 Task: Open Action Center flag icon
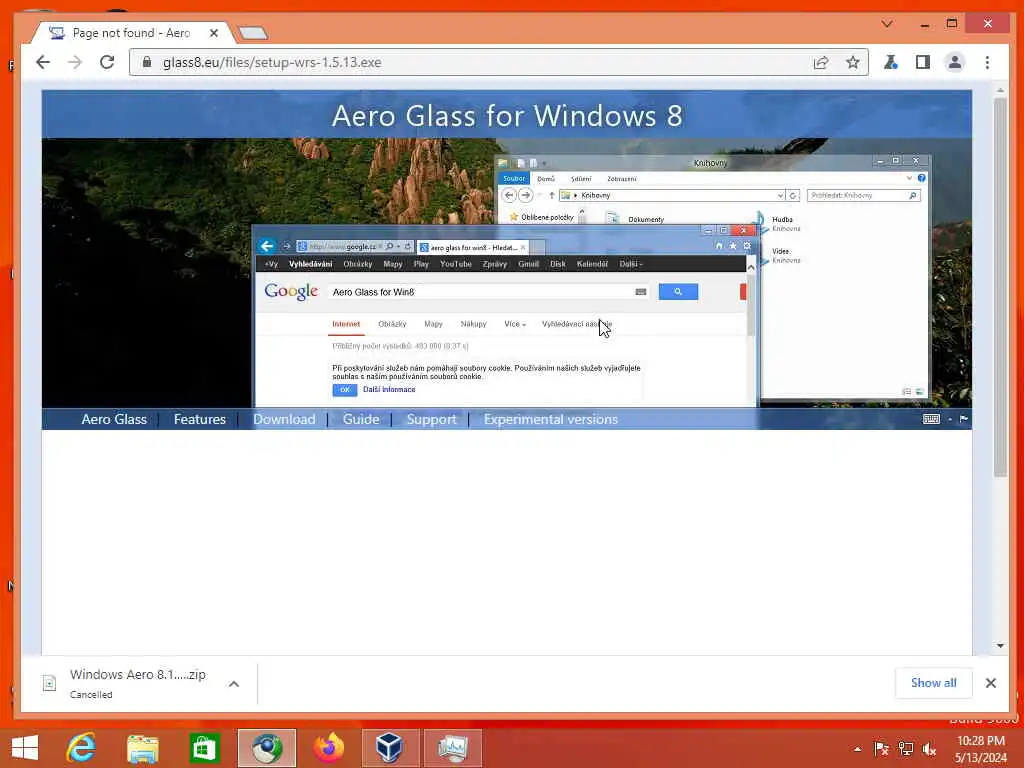pos(881,749)
